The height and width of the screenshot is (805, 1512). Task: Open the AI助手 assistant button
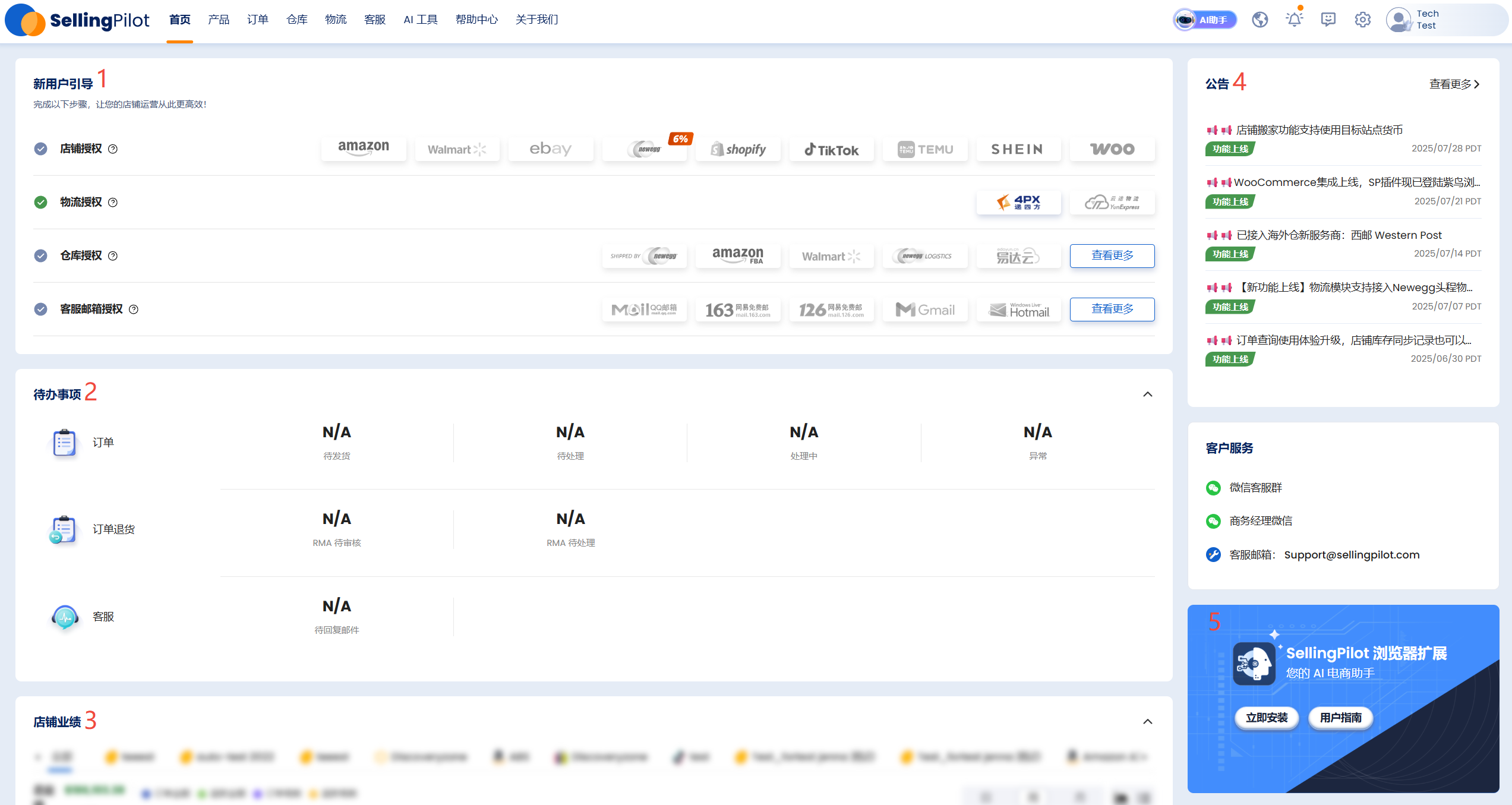[1205, 20]
